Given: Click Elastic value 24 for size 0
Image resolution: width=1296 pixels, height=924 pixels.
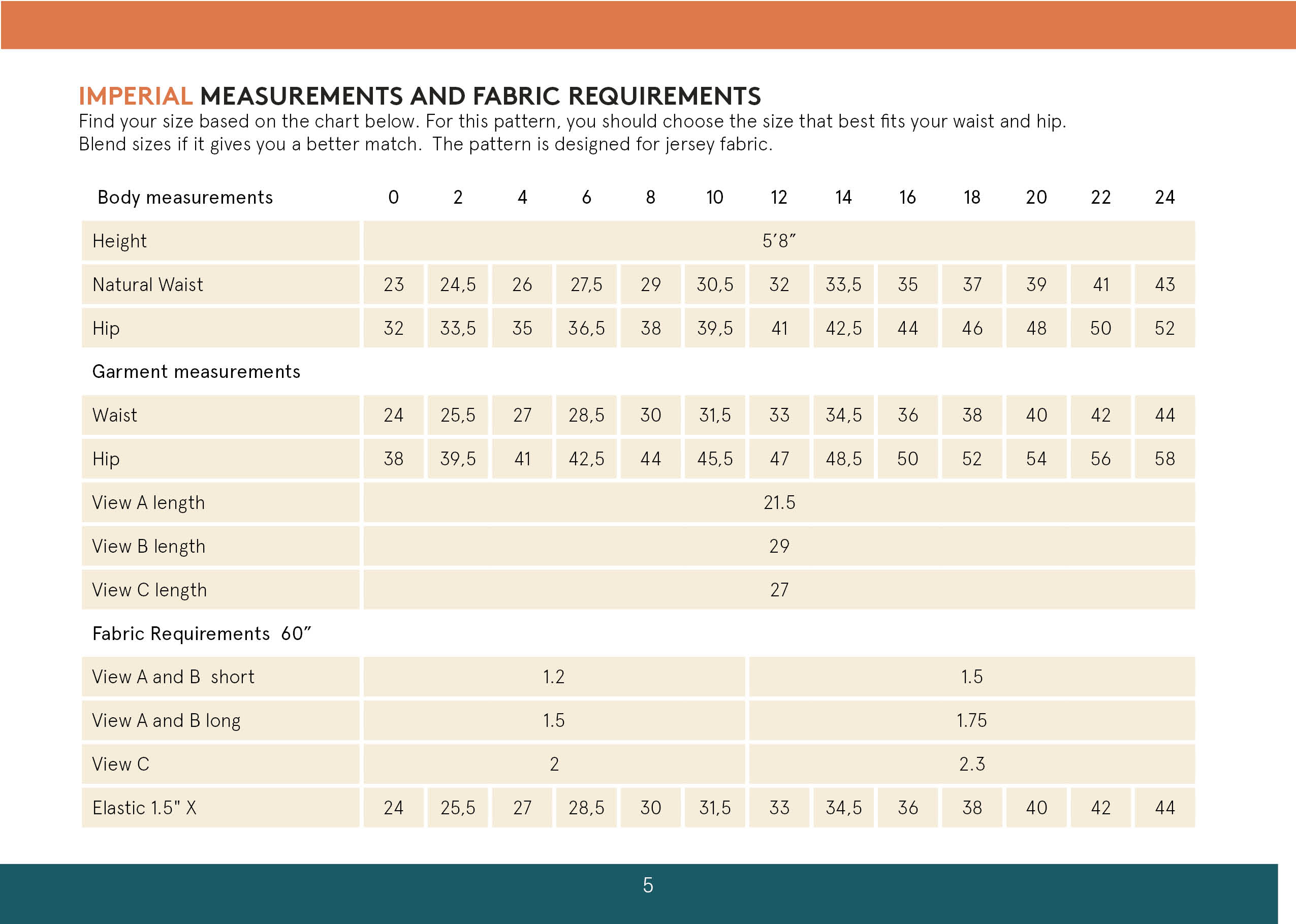Looking at the screenshot, I should pos(394,808).
